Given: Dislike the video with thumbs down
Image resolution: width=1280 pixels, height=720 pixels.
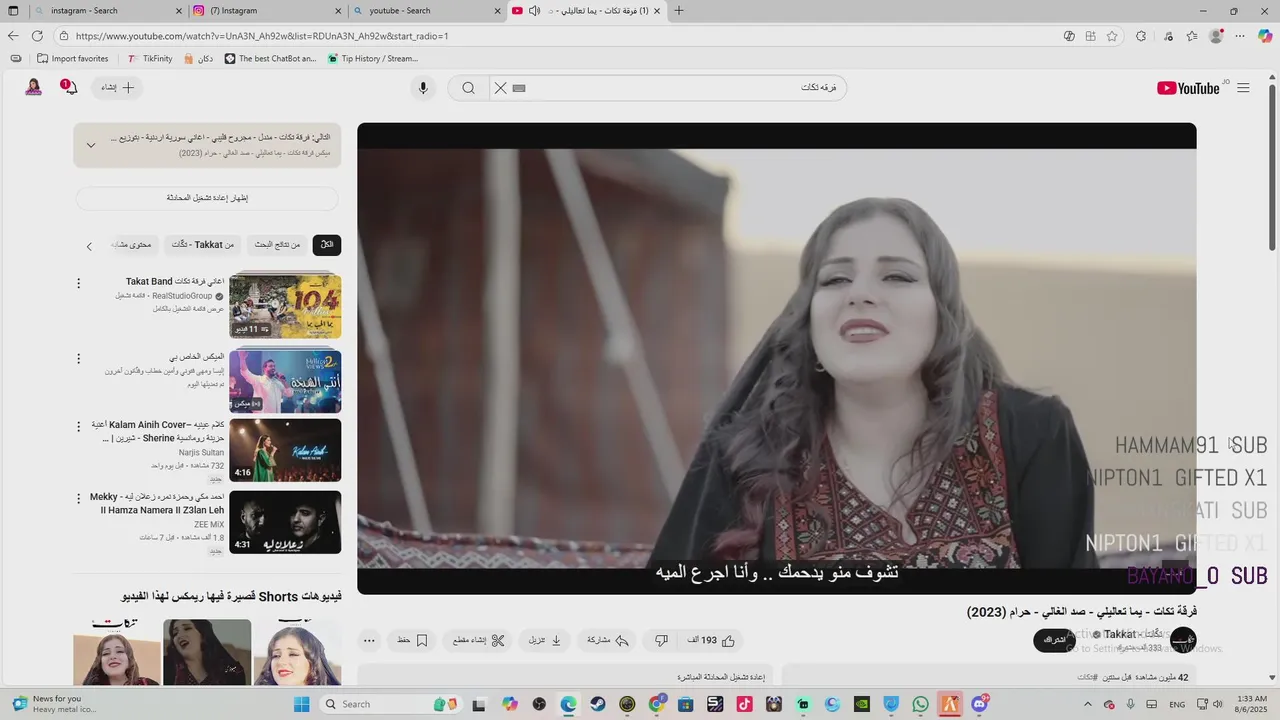Looking at the screenshot, I should [x=661, y=640].
